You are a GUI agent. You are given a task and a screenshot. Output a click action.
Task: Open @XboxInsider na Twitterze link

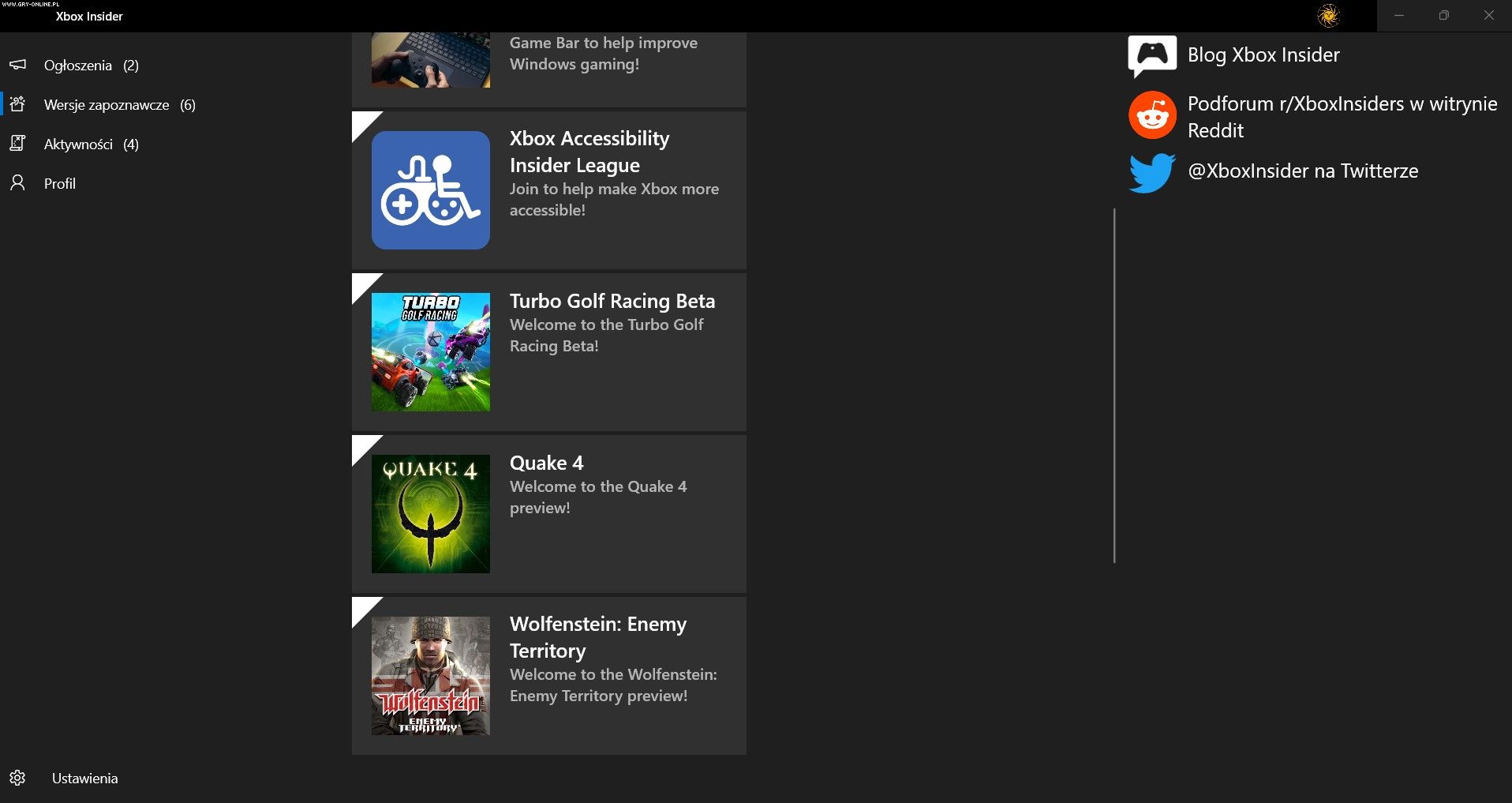coord(1303,171)
